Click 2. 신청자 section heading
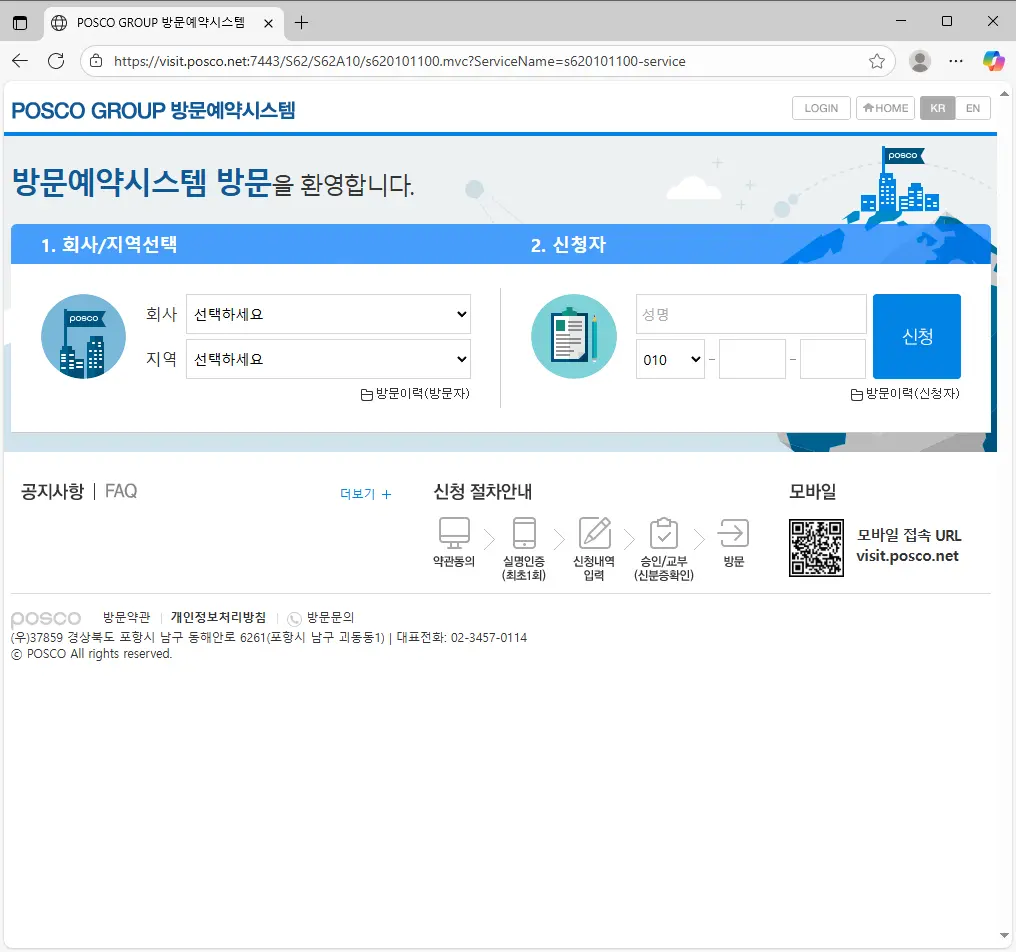Screen dimensions: 1016x952 click(x=568, y=244)
